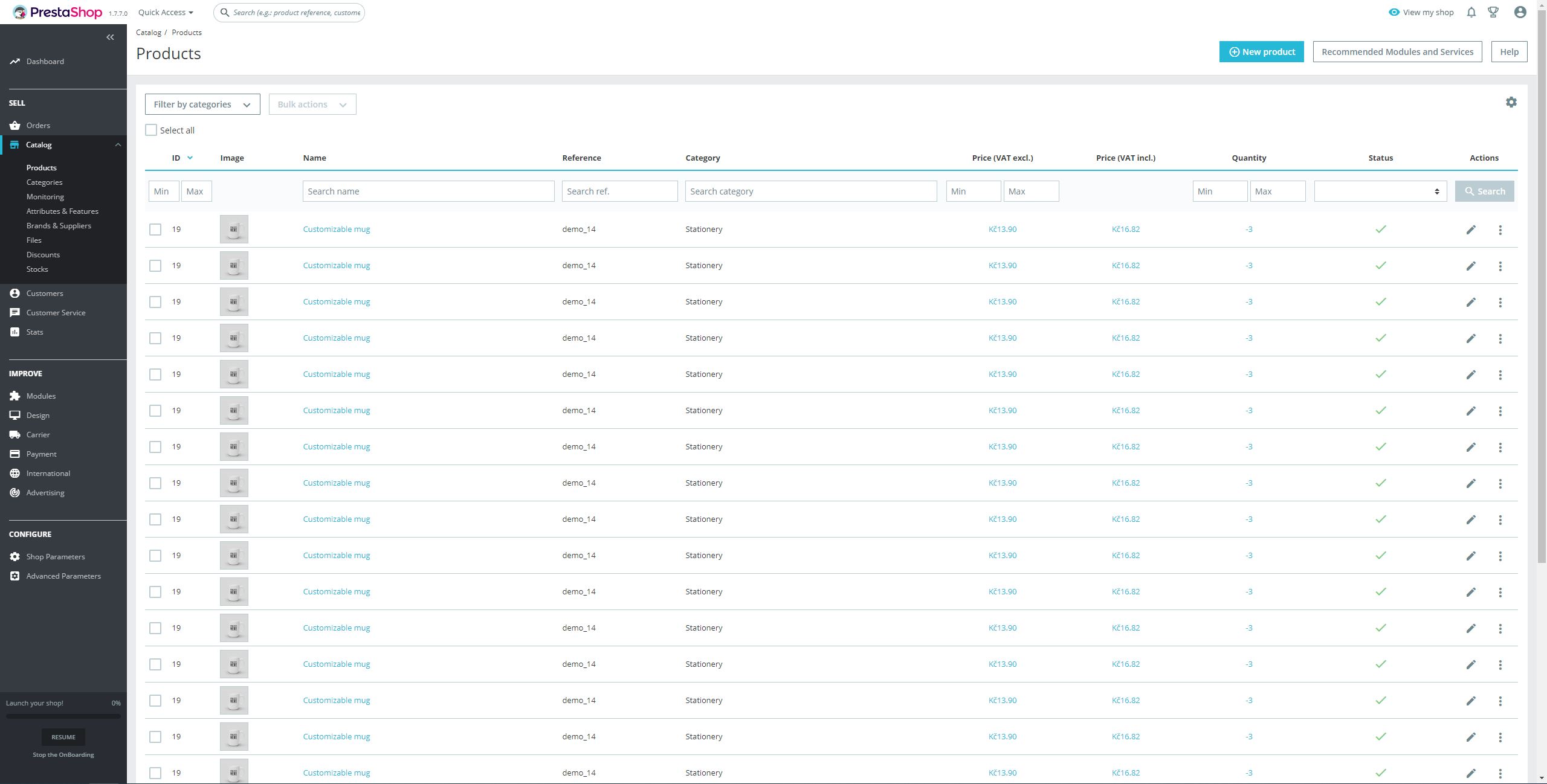Focus the Search name filter field
Viewport: 1547px width, 784px height.
tap(428, 191)
